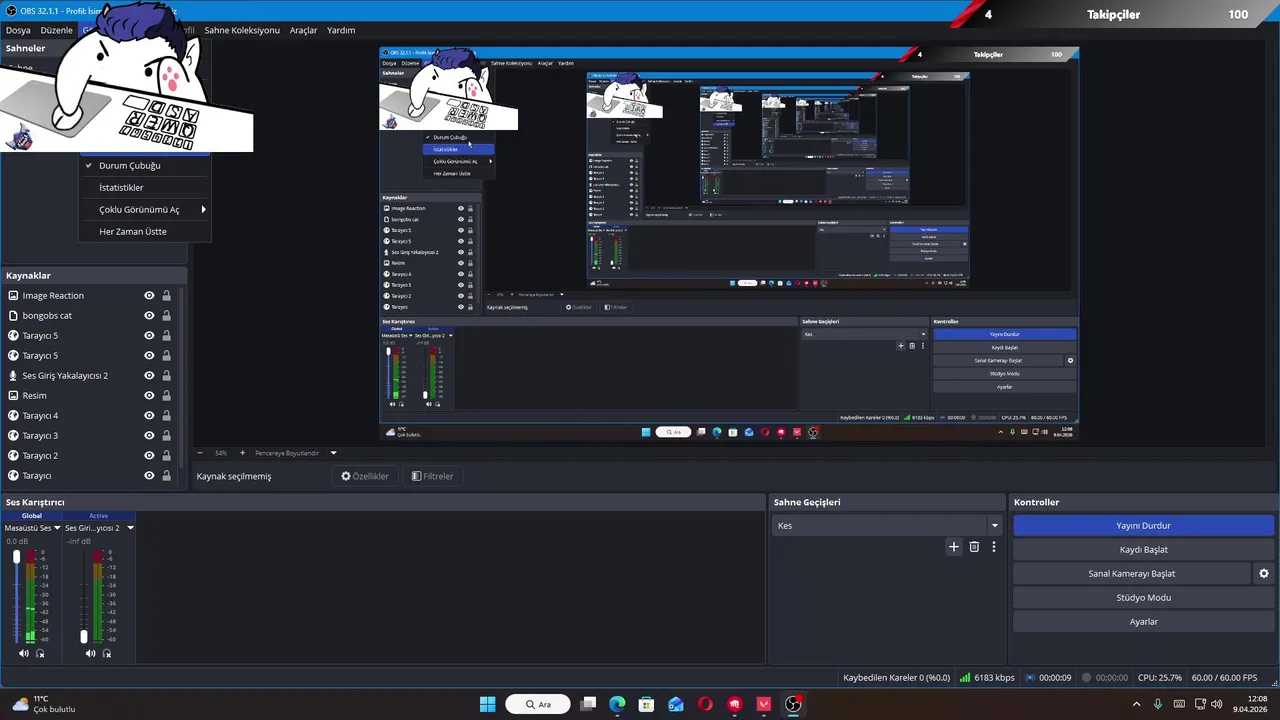Hide the Image Reaction source

pyautogui.click(x=149, y=296)
